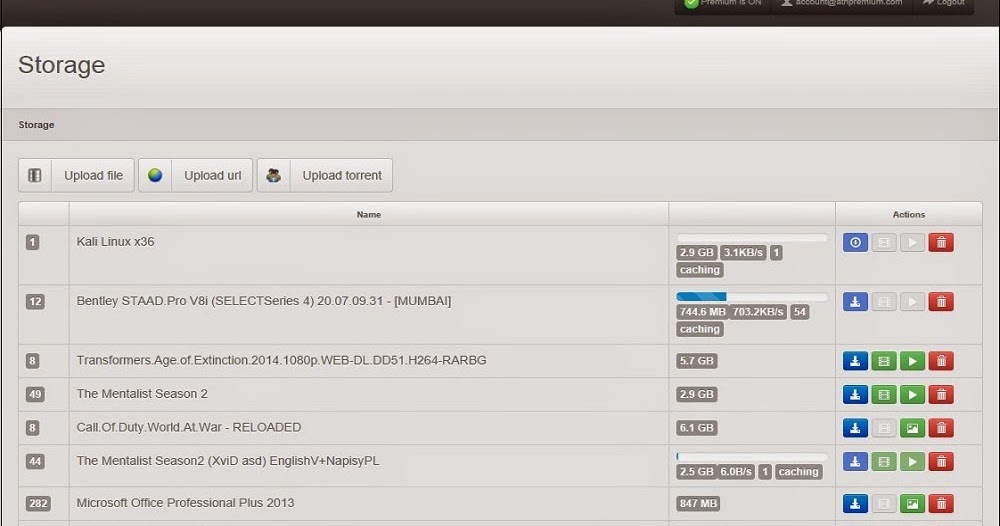Screen dimensions: 1000x526
Task: Select The Mentalist Season 2 name
Action: (142, 394)
